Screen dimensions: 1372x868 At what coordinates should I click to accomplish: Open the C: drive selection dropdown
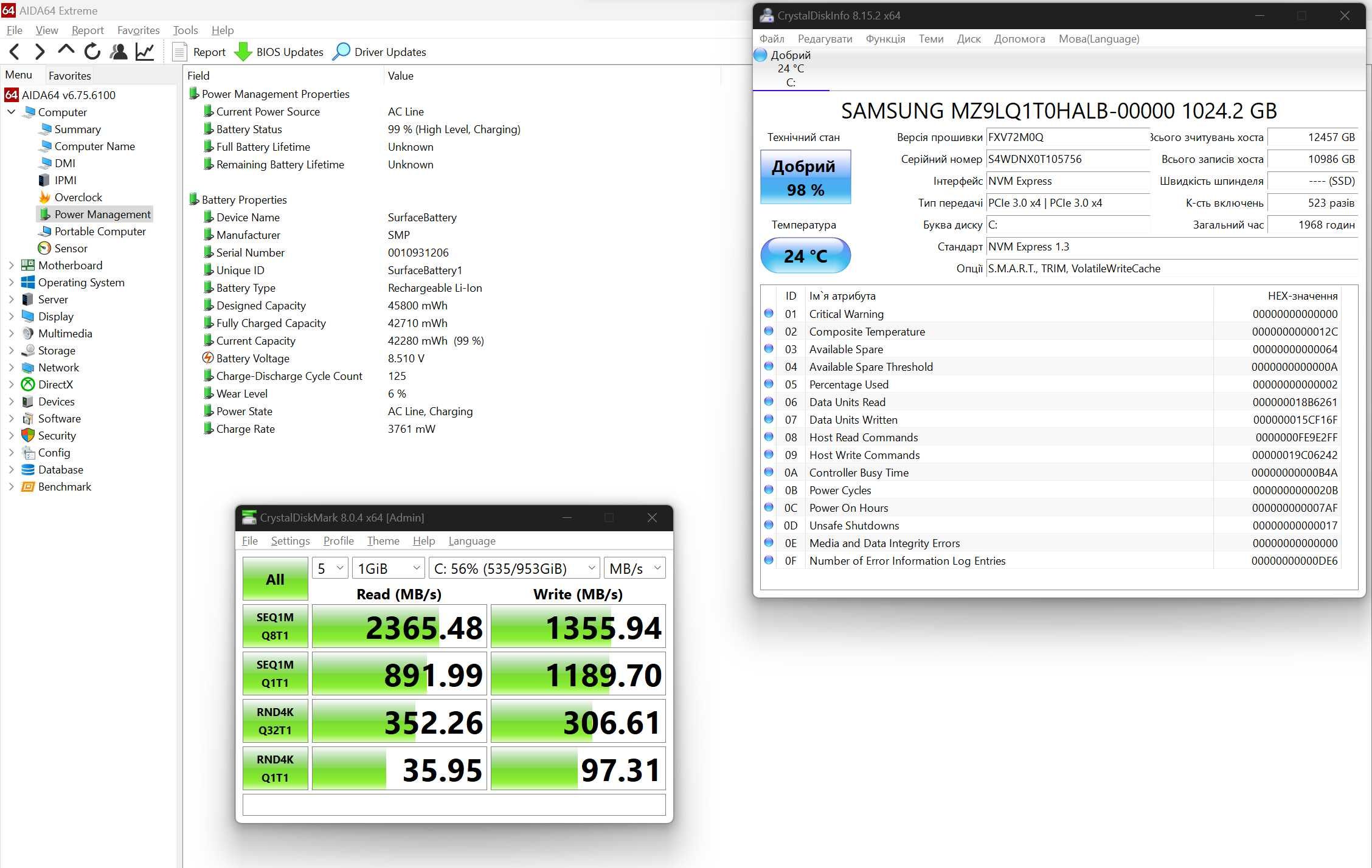coord(514,568)
